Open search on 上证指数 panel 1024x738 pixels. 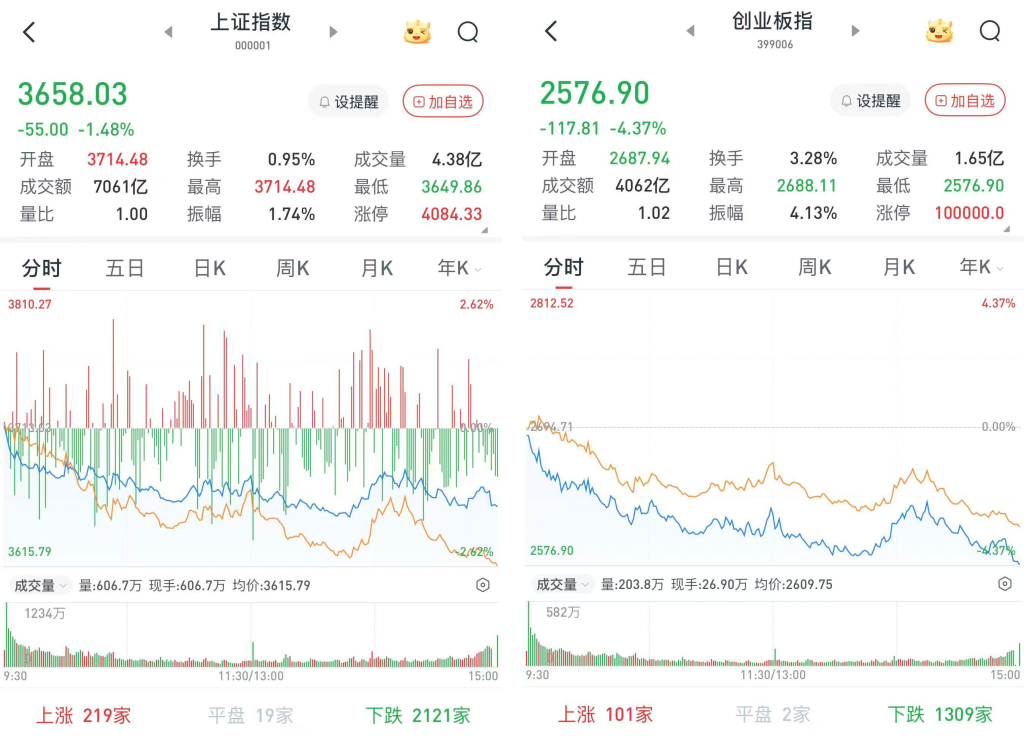point(468,31)
